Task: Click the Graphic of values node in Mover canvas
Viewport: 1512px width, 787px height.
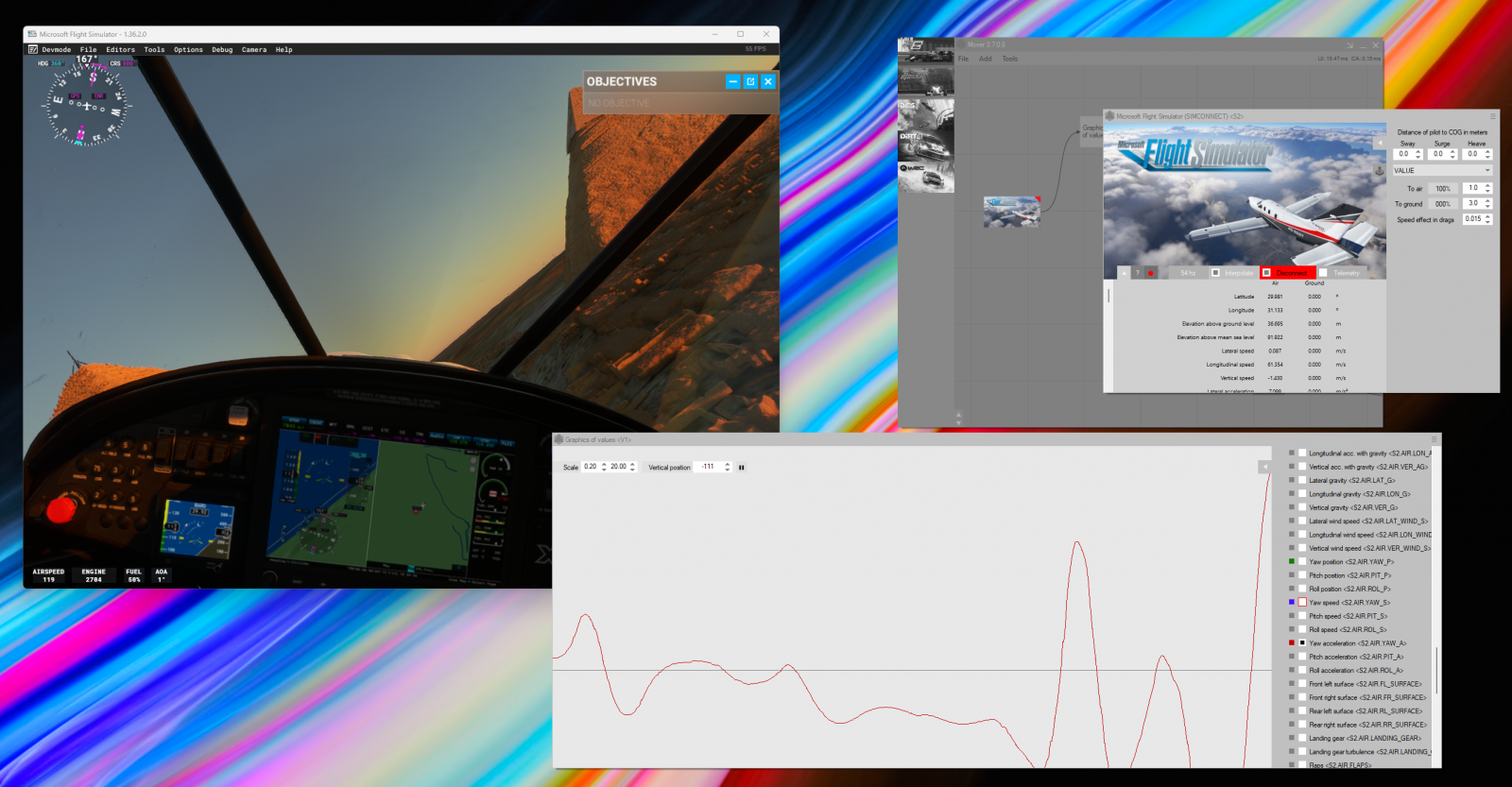Action: (x=1091, y=130)
